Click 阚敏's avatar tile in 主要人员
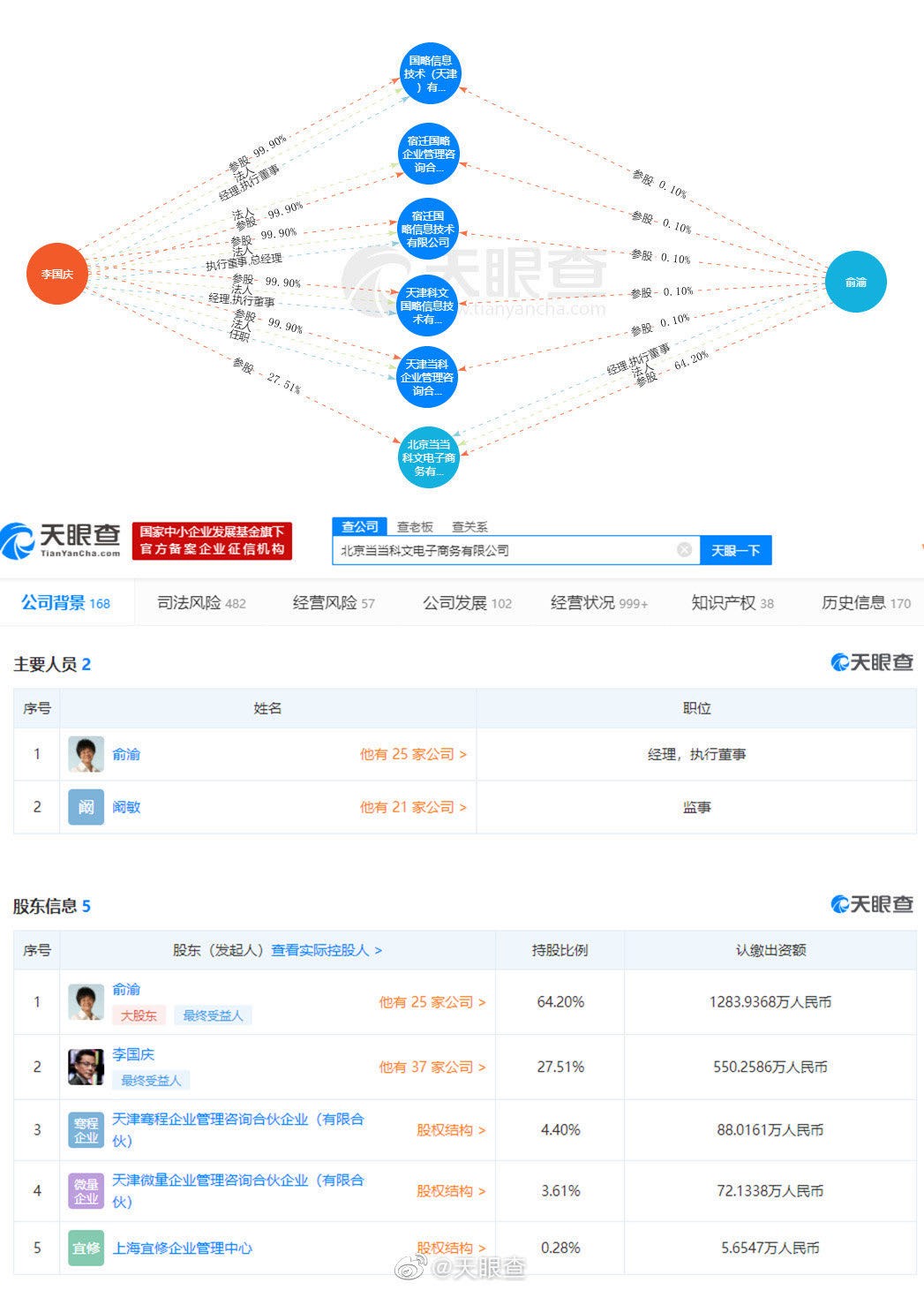The height and width of the screenshot is (1290, 924). pos(86,807)
